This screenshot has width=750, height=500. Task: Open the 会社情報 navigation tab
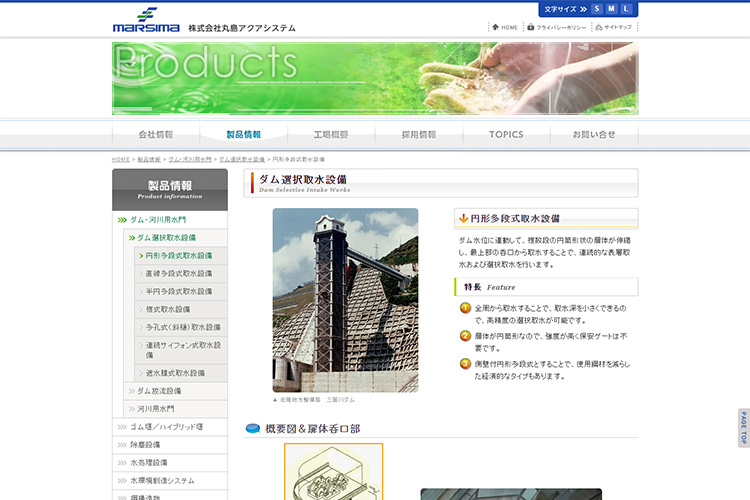155,135
